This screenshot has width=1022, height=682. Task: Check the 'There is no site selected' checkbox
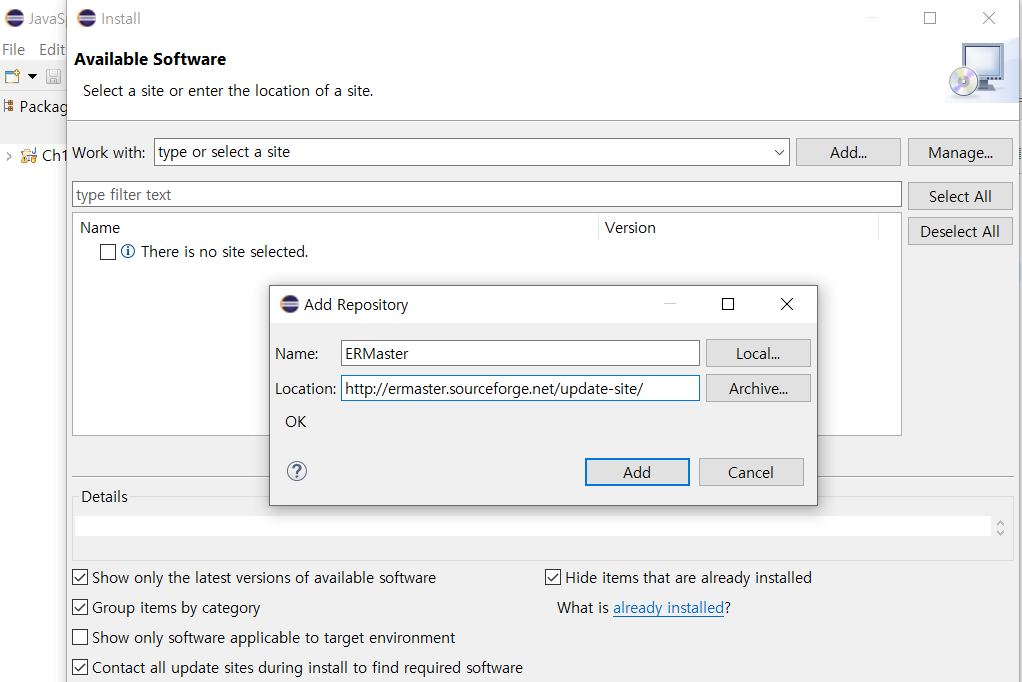pos(108,252)
